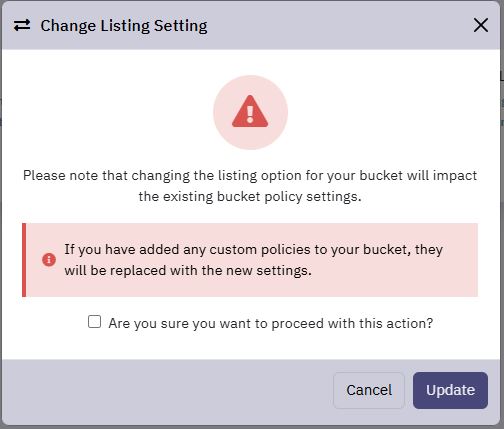Click the 'Are you sure you want to proceed' label

271,323
